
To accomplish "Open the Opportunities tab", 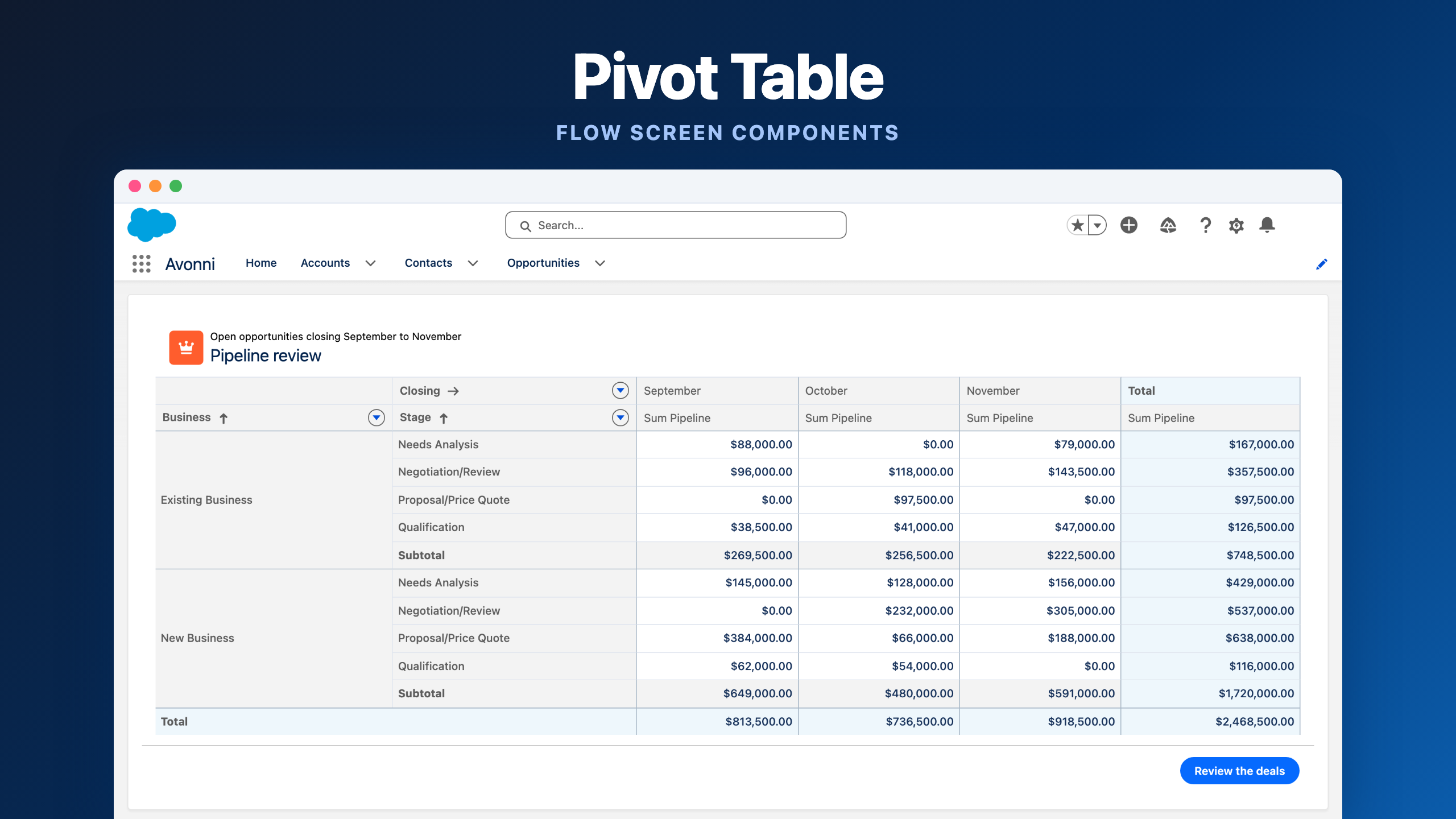I will (543, 263).
